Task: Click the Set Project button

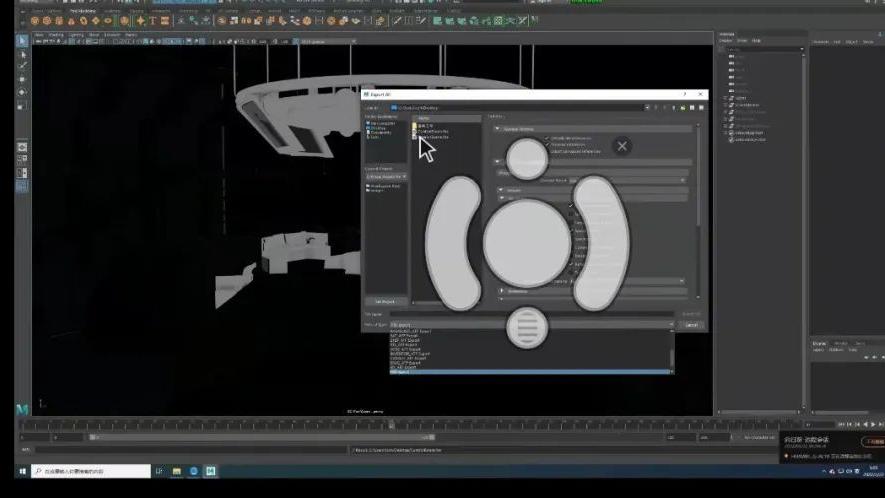Action: pos(385,301)
